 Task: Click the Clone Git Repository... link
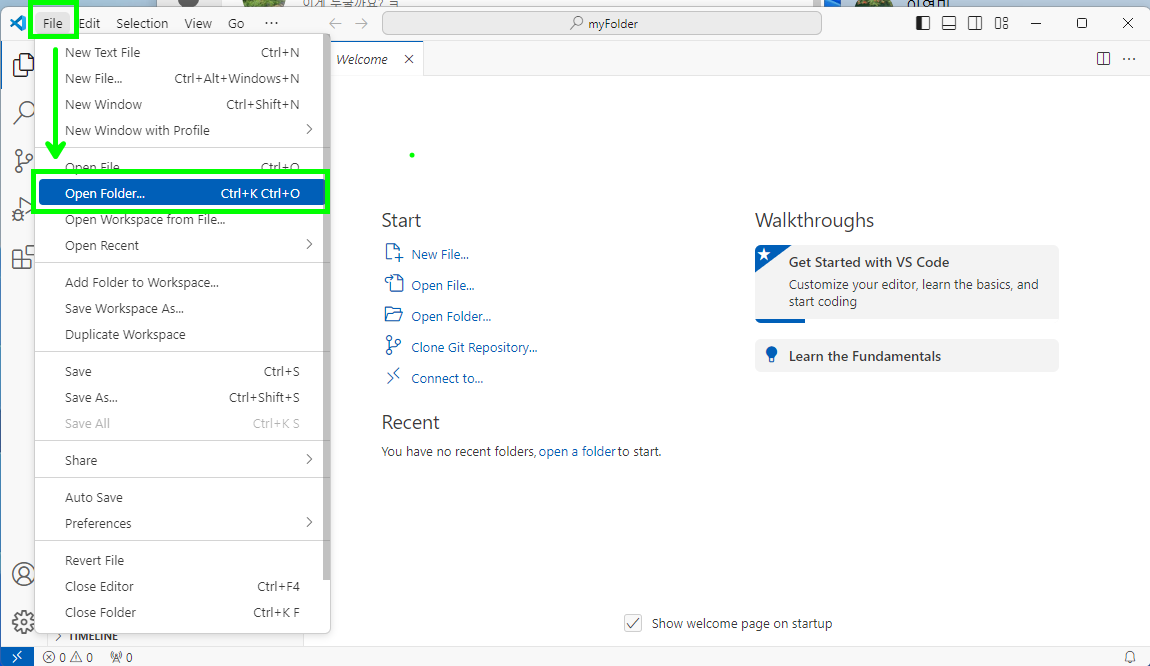(475, 348)
